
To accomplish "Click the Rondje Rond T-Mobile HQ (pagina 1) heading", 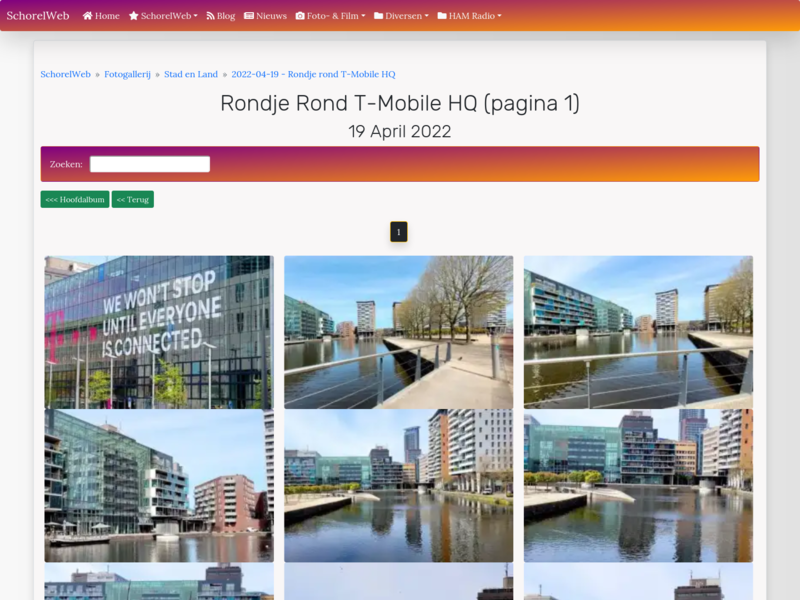I will [400, 104].
